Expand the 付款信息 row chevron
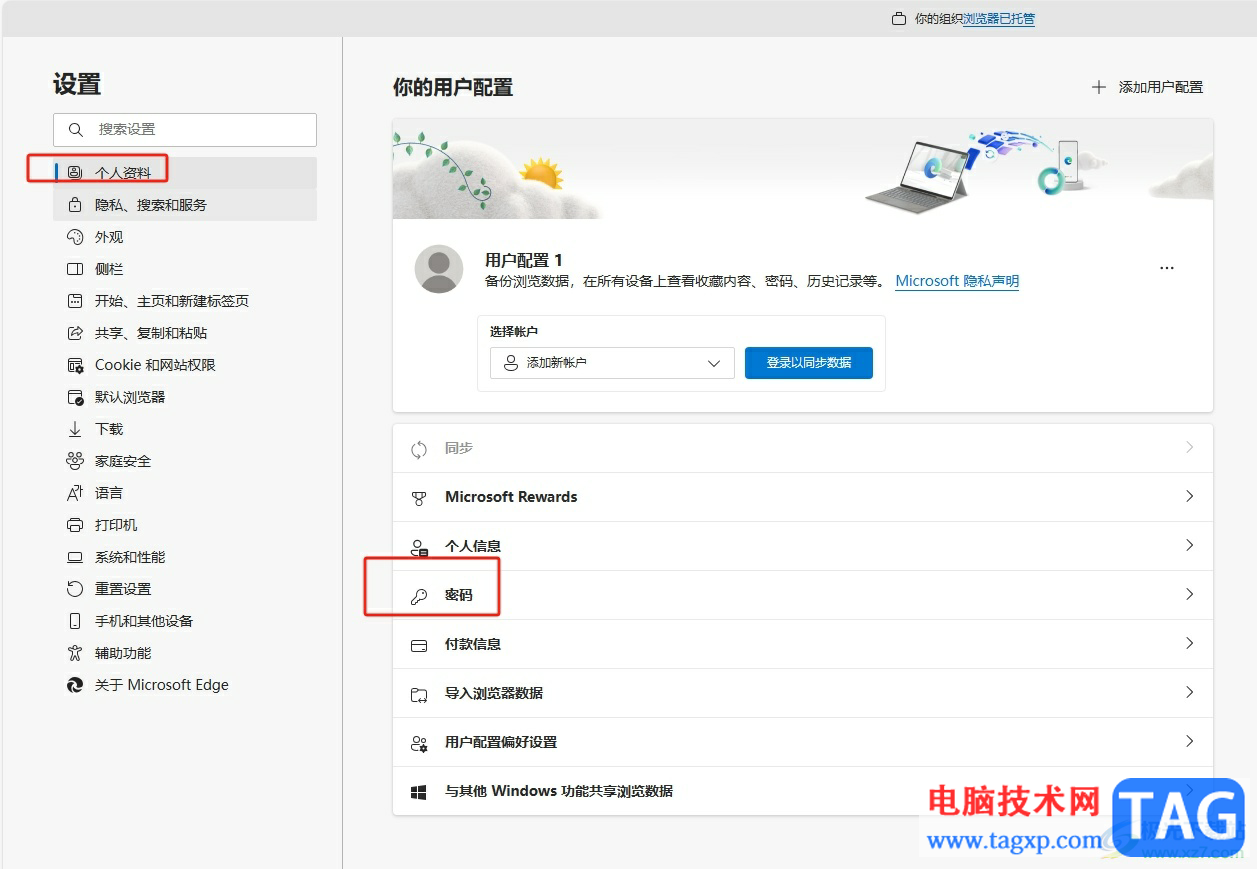Screen dimensions: 1257x869 1189,644
